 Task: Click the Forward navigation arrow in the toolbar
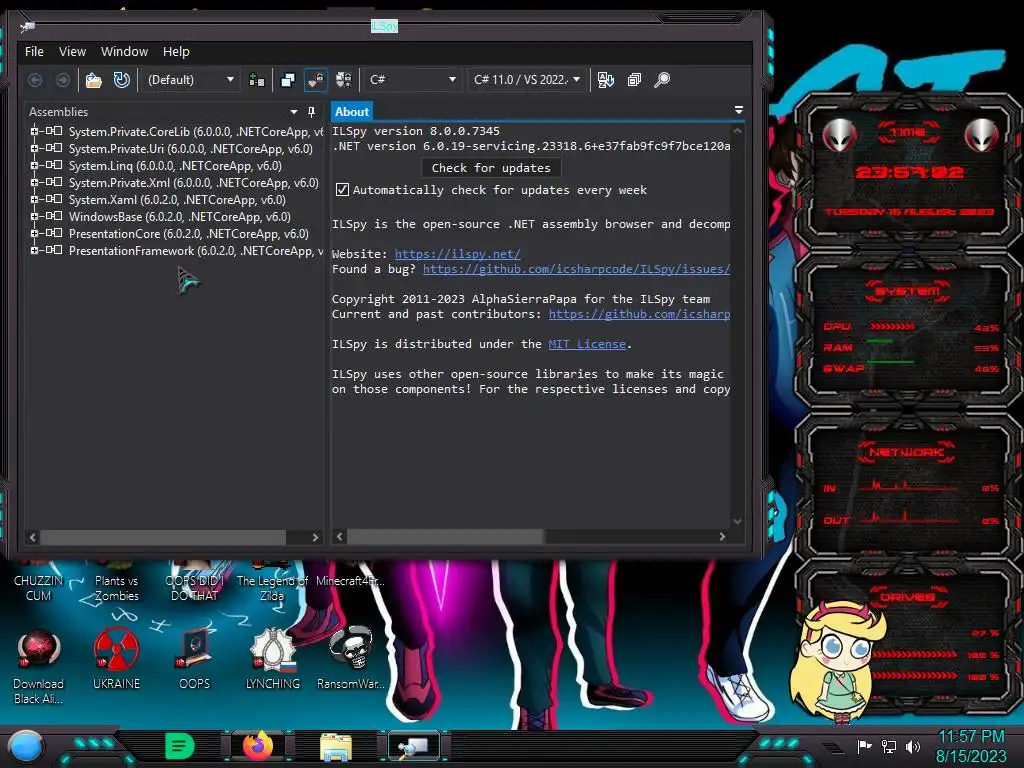tap(63, 80)
